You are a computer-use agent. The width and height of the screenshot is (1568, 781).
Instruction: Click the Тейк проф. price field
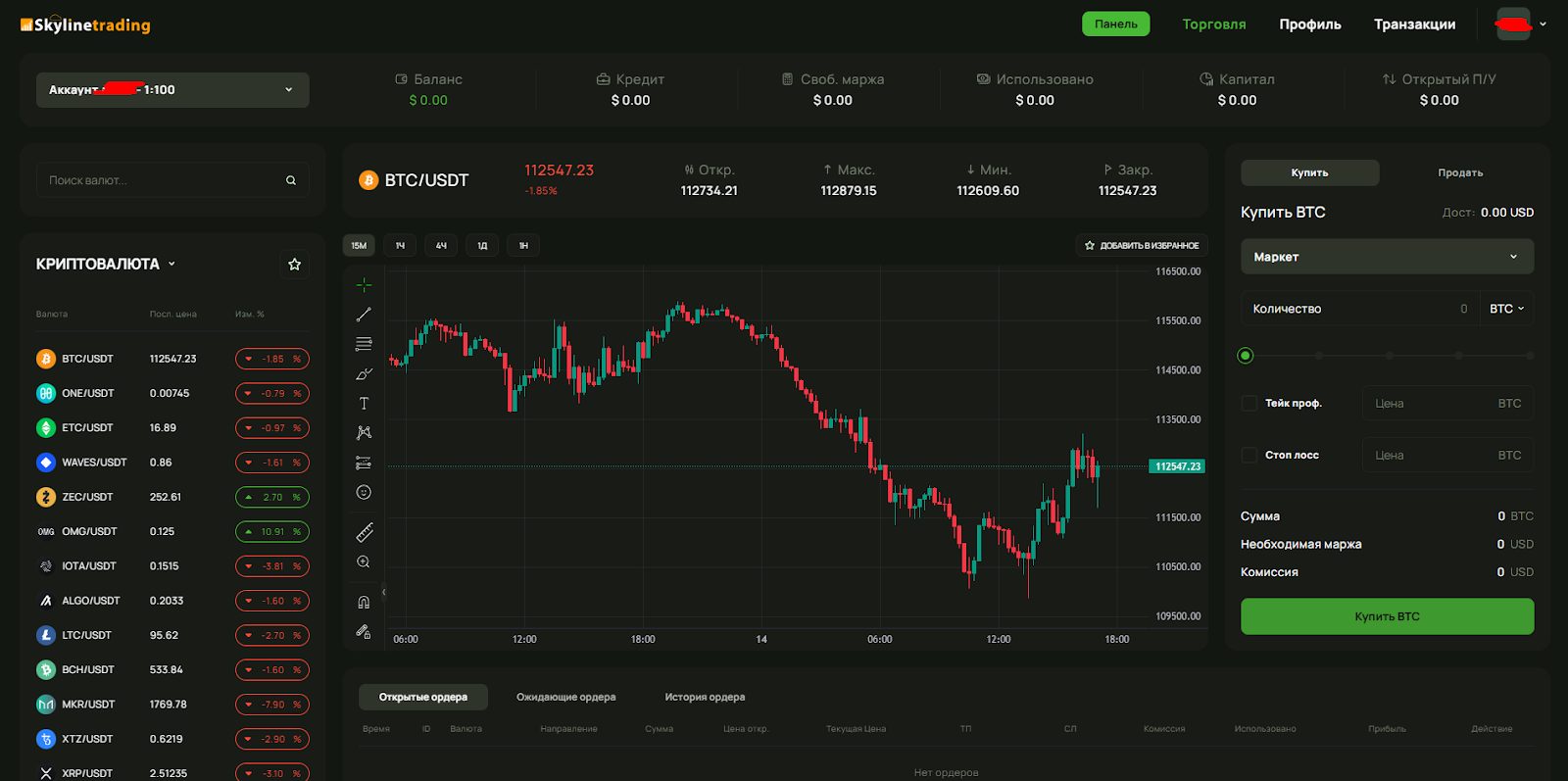pos(1448,403)
